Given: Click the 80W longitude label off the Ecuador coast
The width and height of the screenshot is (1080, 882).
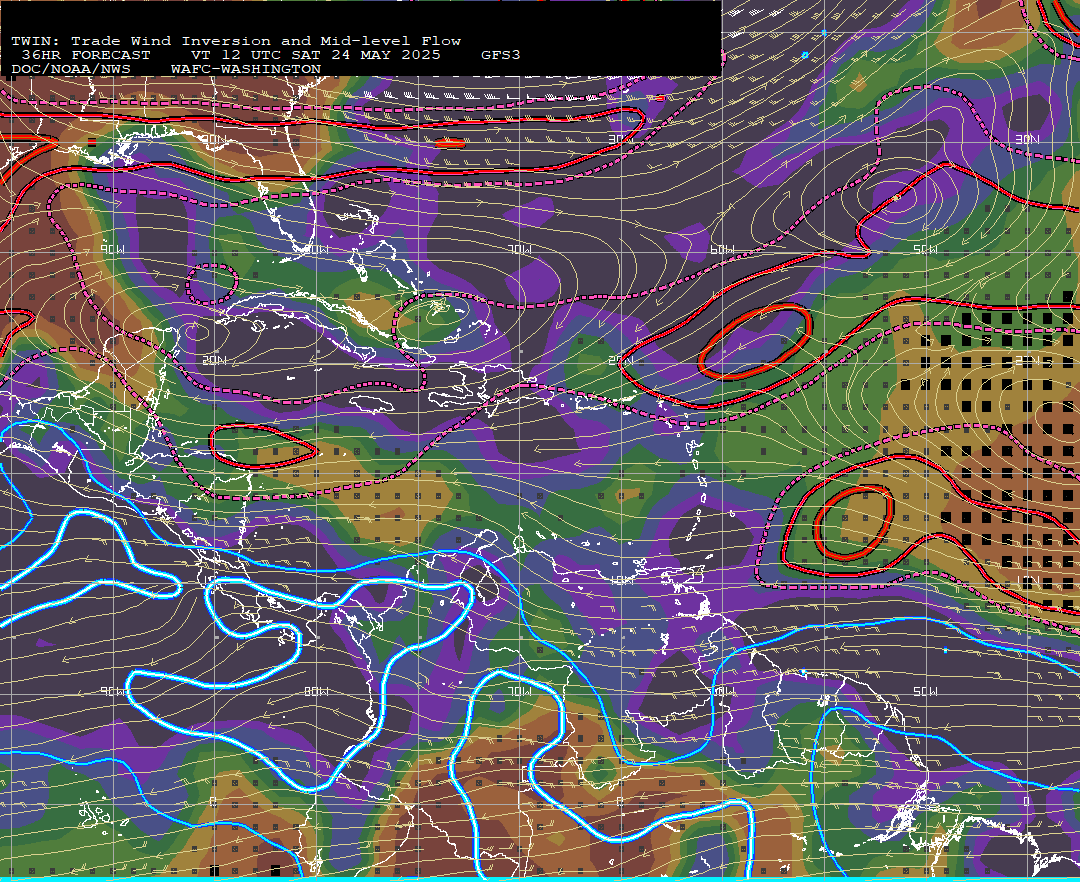Looking at the screenshot, I should [x=316, y=691].
